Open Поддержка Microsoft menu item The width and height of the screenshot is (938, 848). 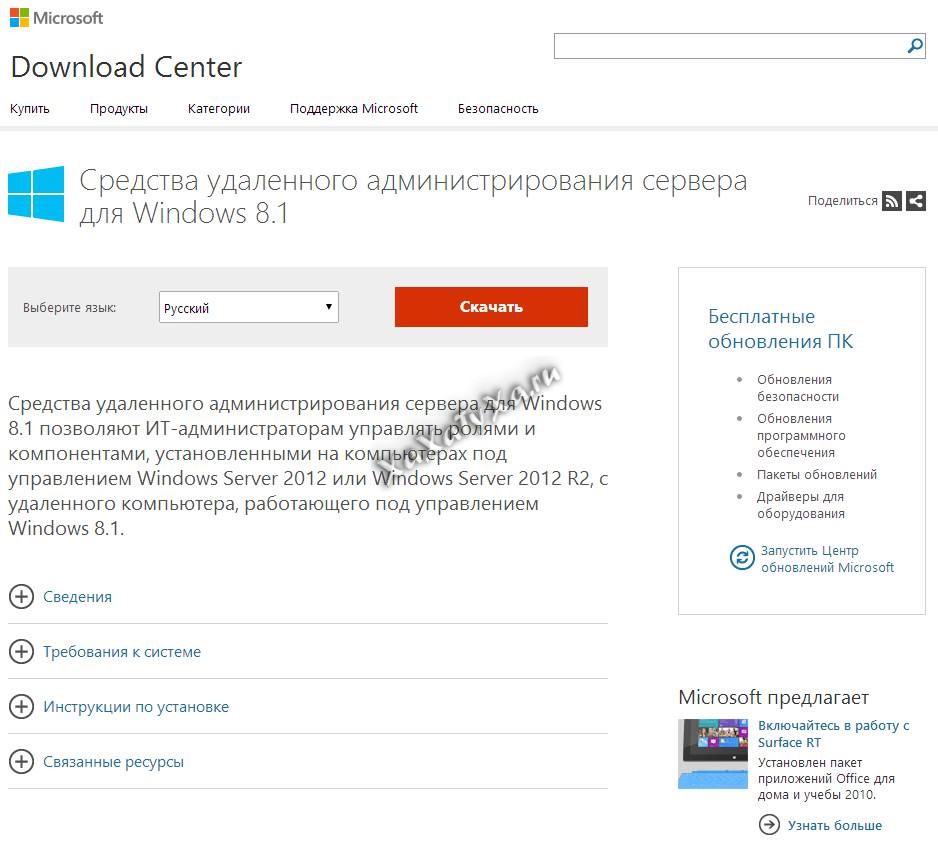(354, 109)
